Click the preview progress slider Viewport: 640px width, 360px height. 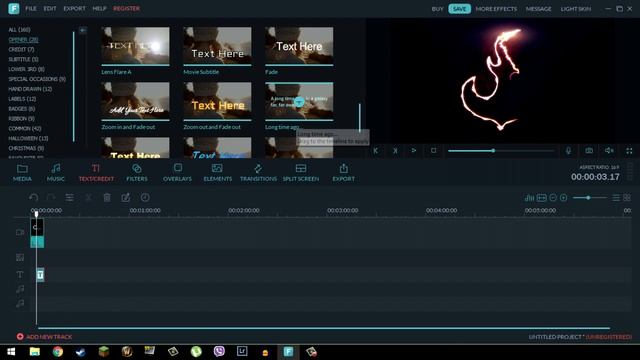[x=501, y=151]
